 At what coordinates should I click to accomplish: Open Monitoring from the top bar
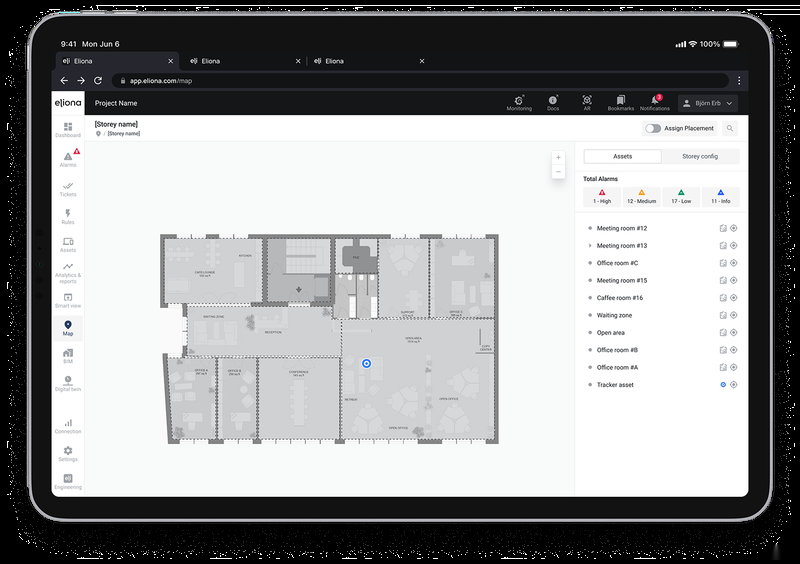(x=519, y=103)
